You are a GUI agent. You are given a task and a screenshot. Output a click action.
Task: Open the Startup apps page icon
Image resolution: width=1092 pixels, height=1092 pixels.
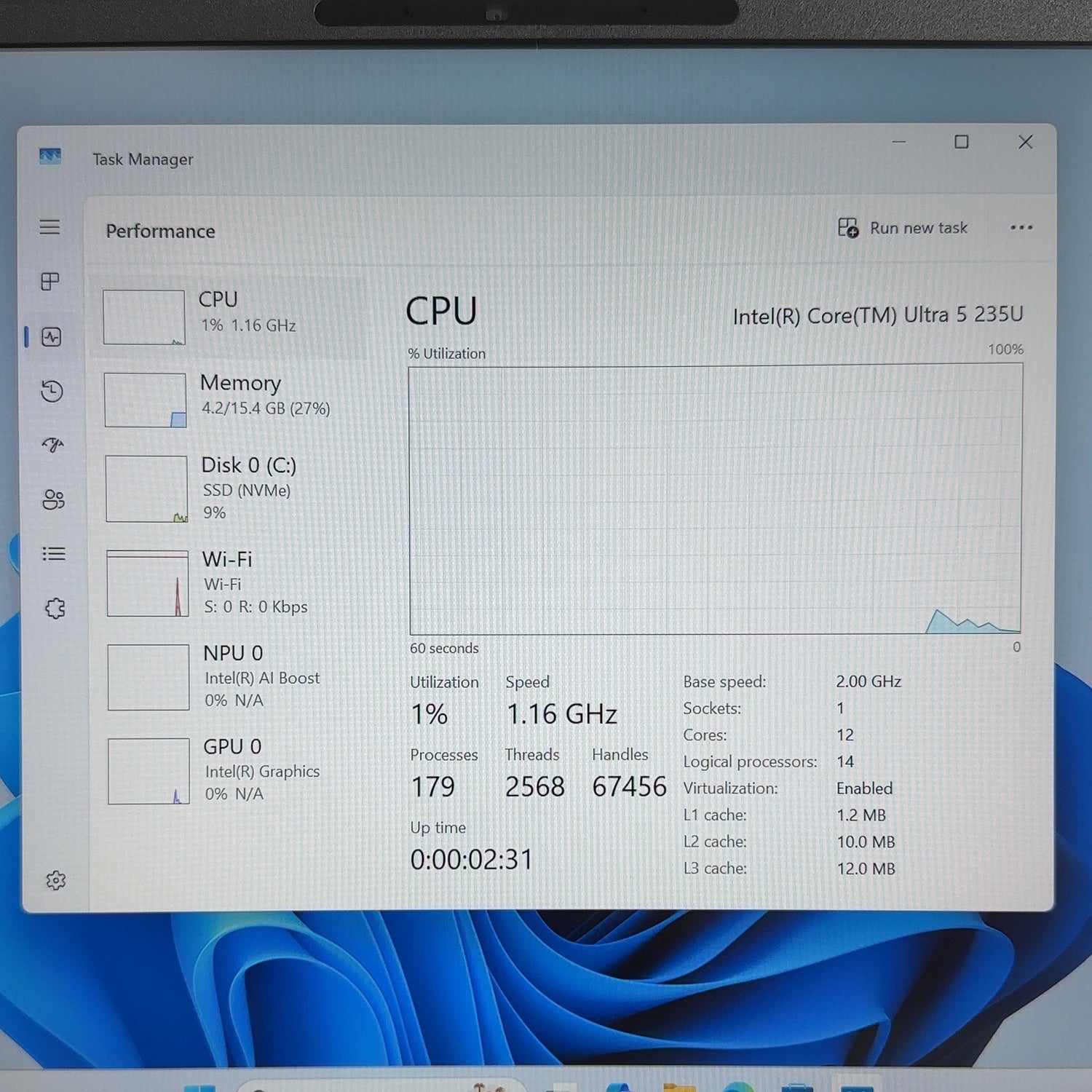click(52, 444)
